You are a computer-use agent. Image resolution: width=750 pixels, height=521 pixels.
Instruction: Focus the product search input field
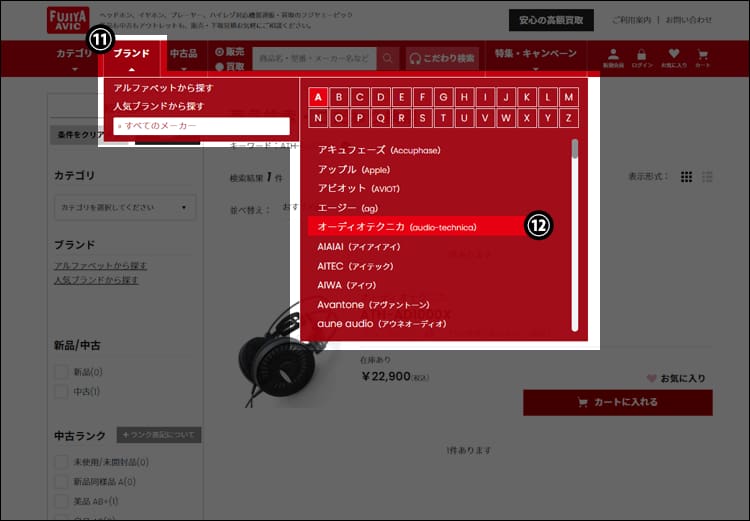click(x=315, y=58)
